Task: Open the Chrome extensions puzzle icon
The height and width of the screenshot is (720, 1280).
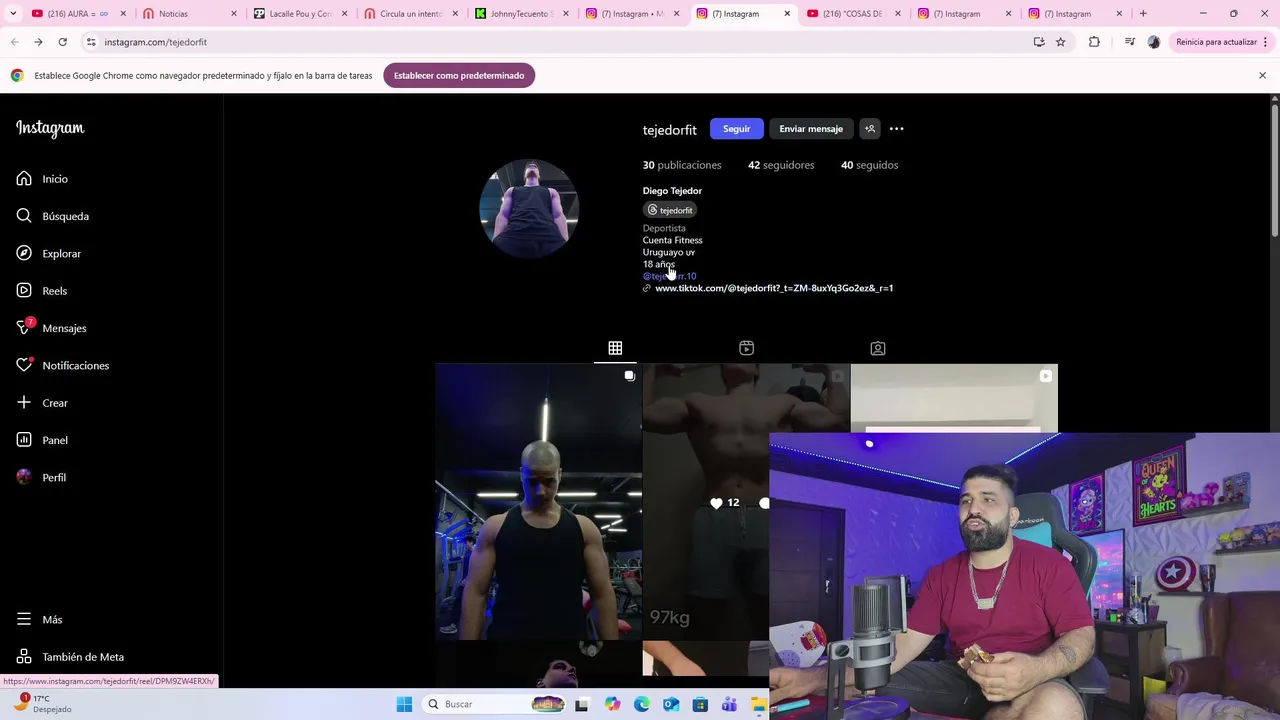Action: tap(1094, 42)
